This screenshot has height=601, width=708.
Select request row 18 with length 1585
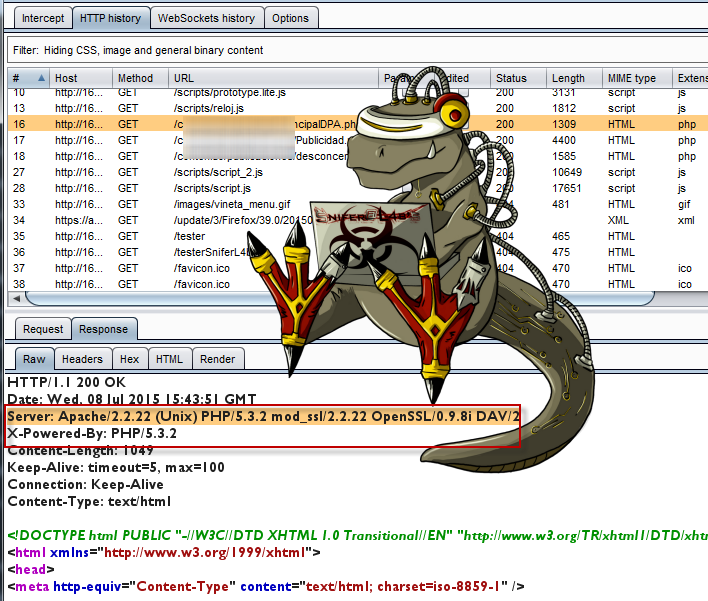(x=358, y=156)
